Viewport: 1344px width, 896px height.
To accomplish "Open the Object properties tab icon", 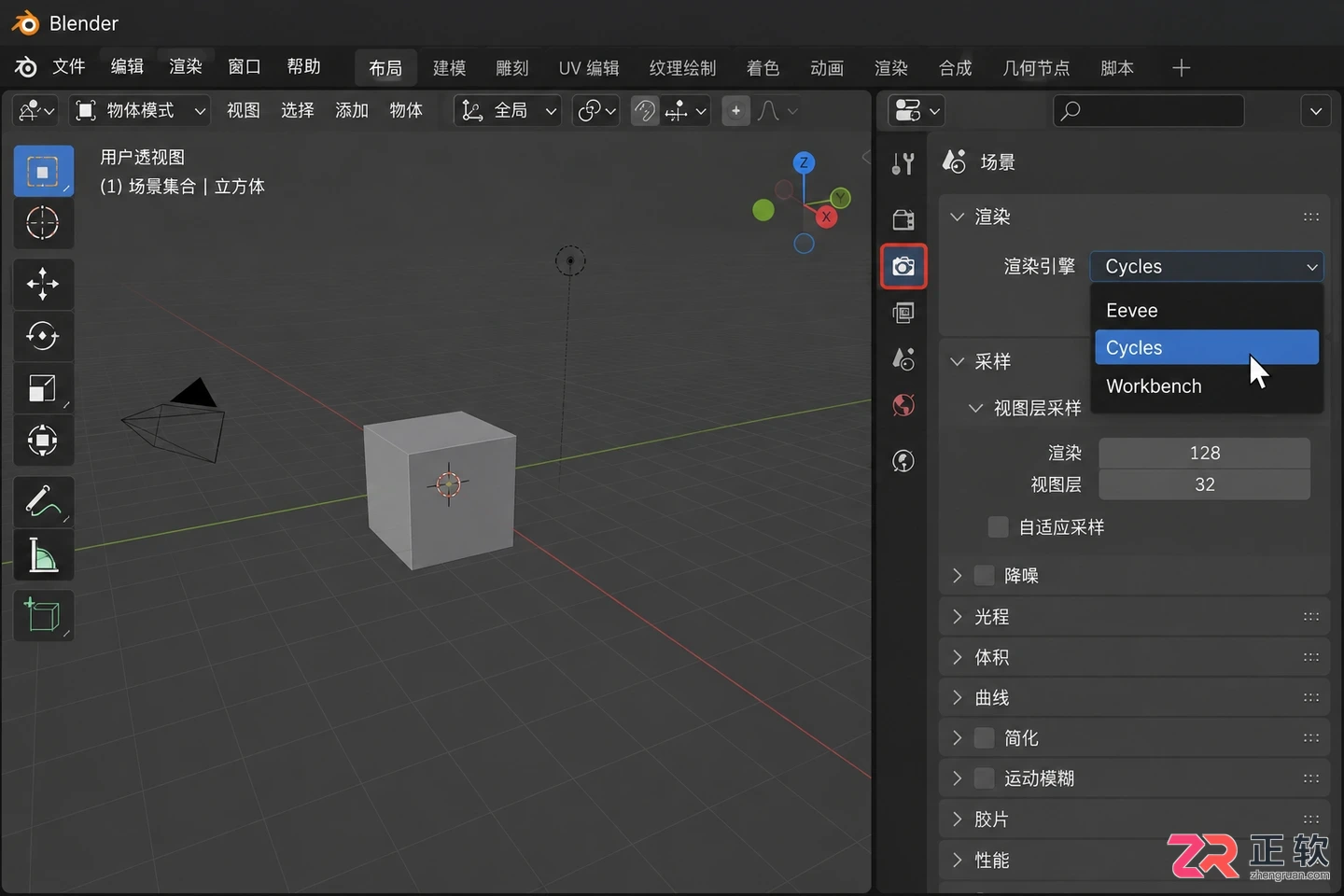I will 903,461.
